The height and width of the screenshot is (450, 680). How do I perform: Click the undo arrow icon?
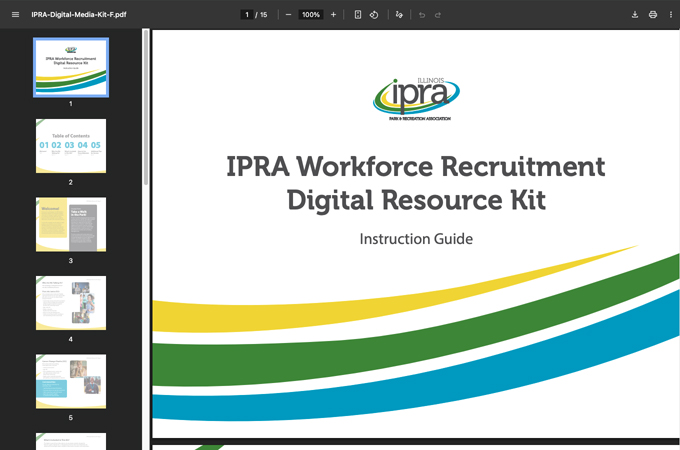(422, 15)
